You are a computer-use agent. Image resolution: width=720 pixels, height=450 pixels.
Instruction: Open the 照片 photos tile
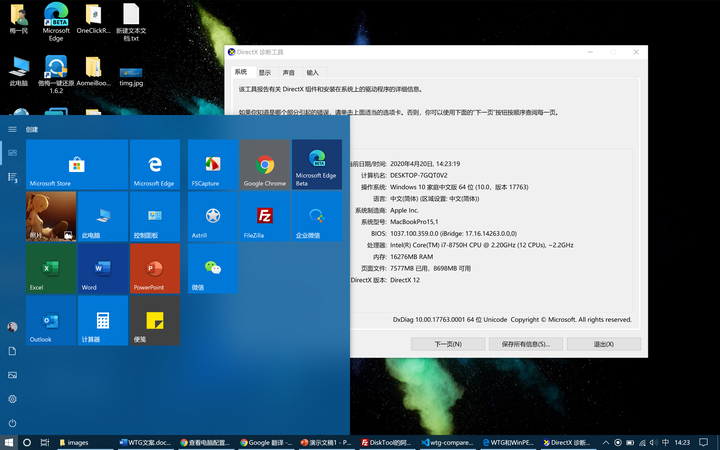51,216
